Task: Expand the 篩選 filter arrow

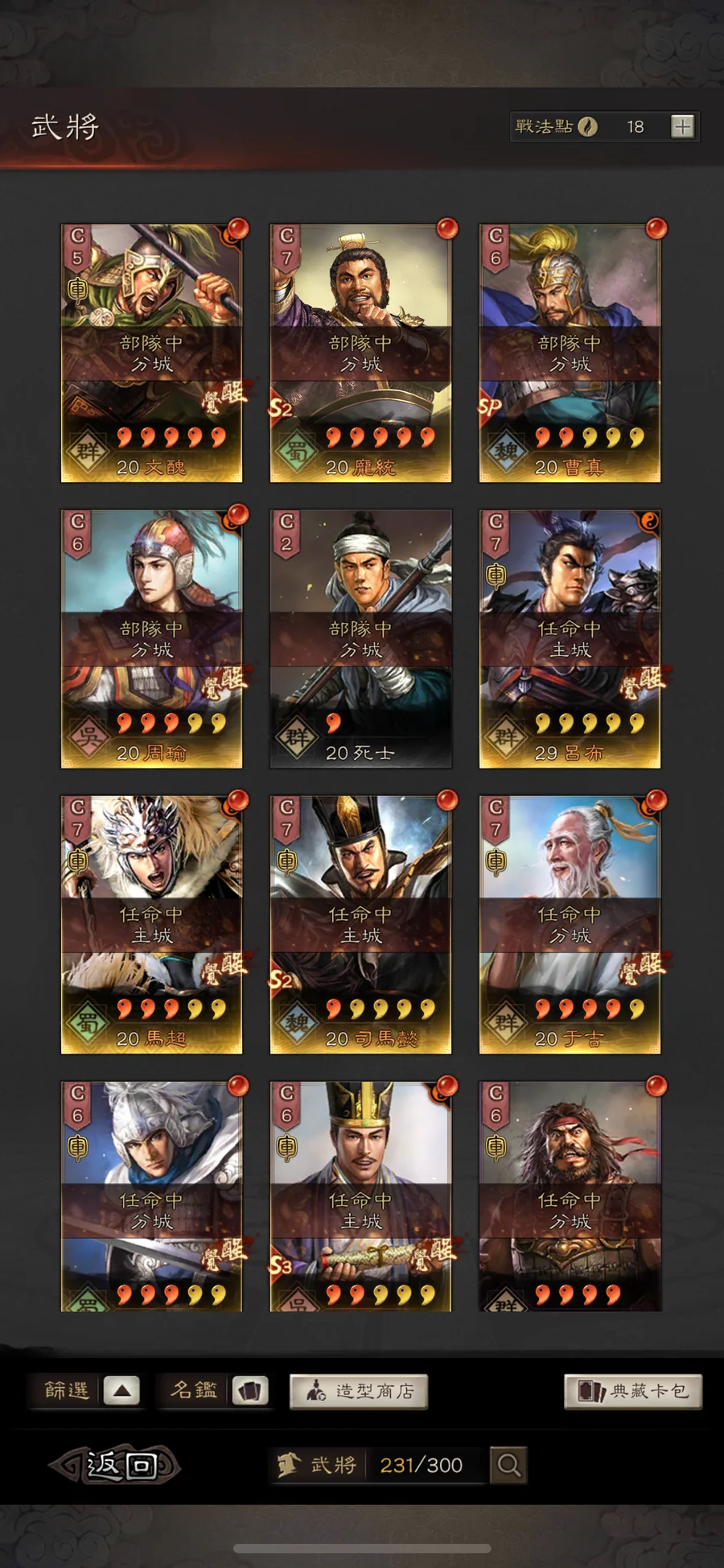Action: [x=121, y=1391]
